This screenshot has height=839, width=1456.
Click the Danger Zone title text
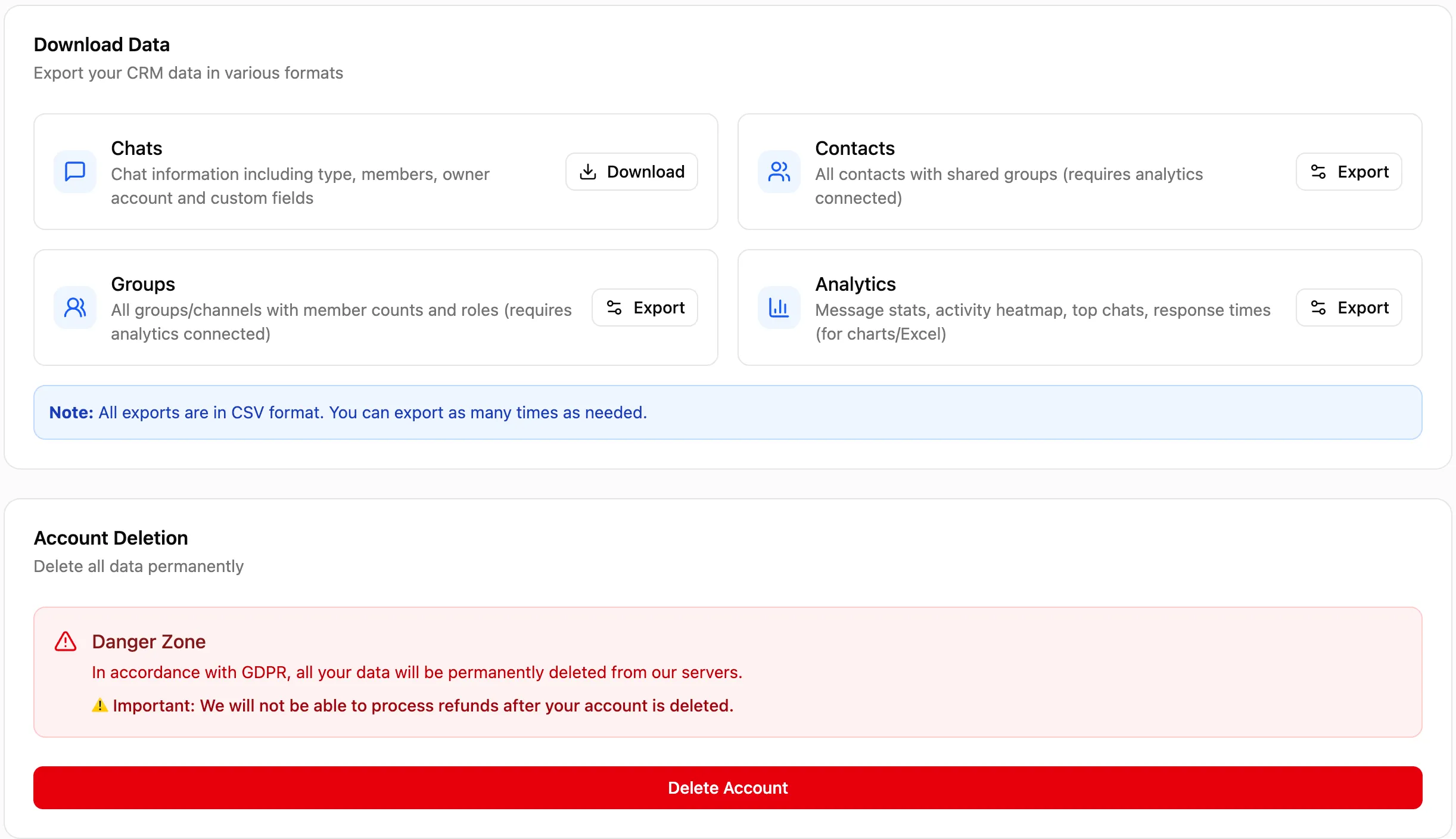click(149, 642)
